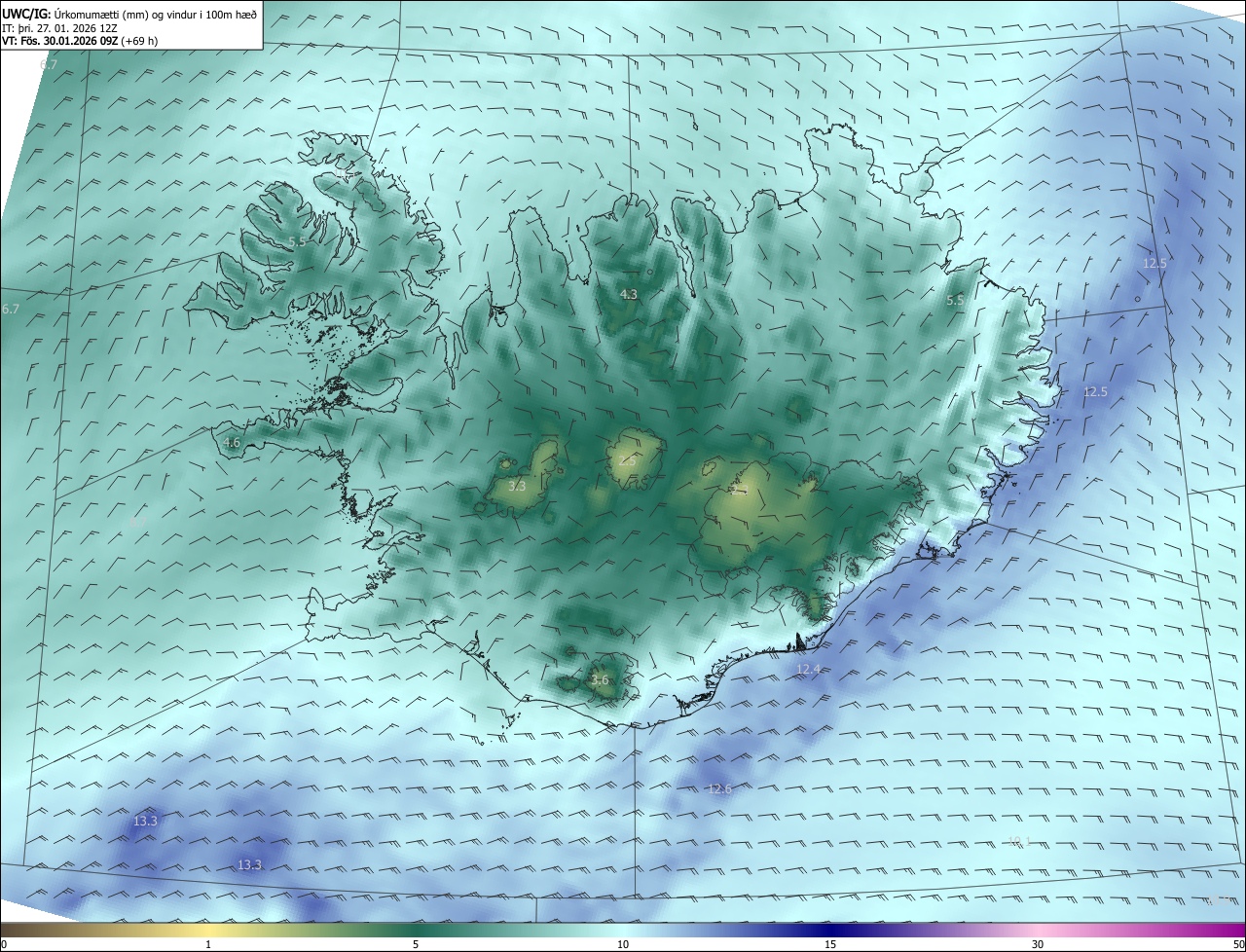This screenshot has height=952, width=1246.
Task: Click the 12.4 value label off the coast
Action: (x=808, y=669)
